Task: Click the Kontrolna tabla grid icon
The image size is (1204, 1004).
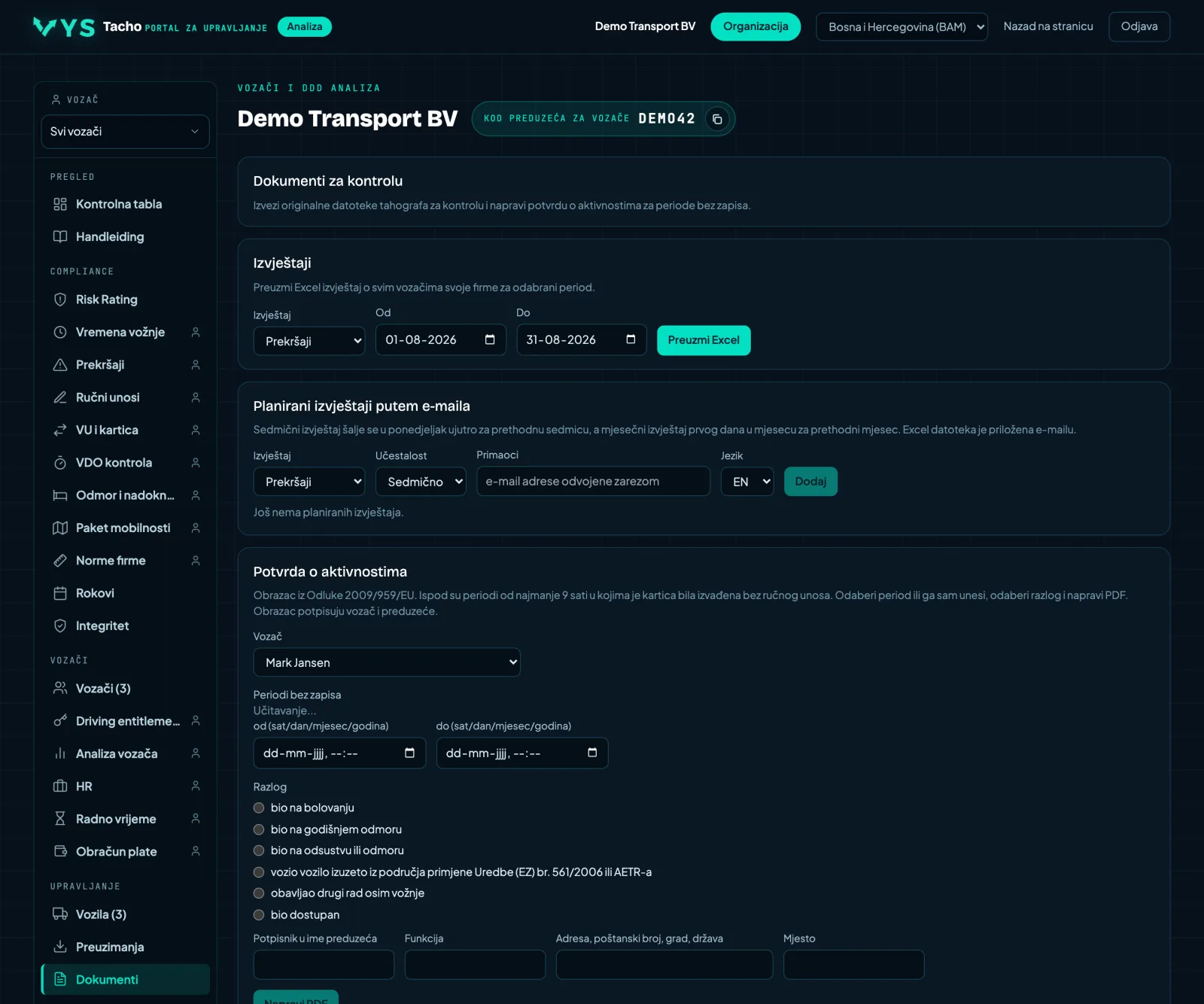Action: (60, 204)
